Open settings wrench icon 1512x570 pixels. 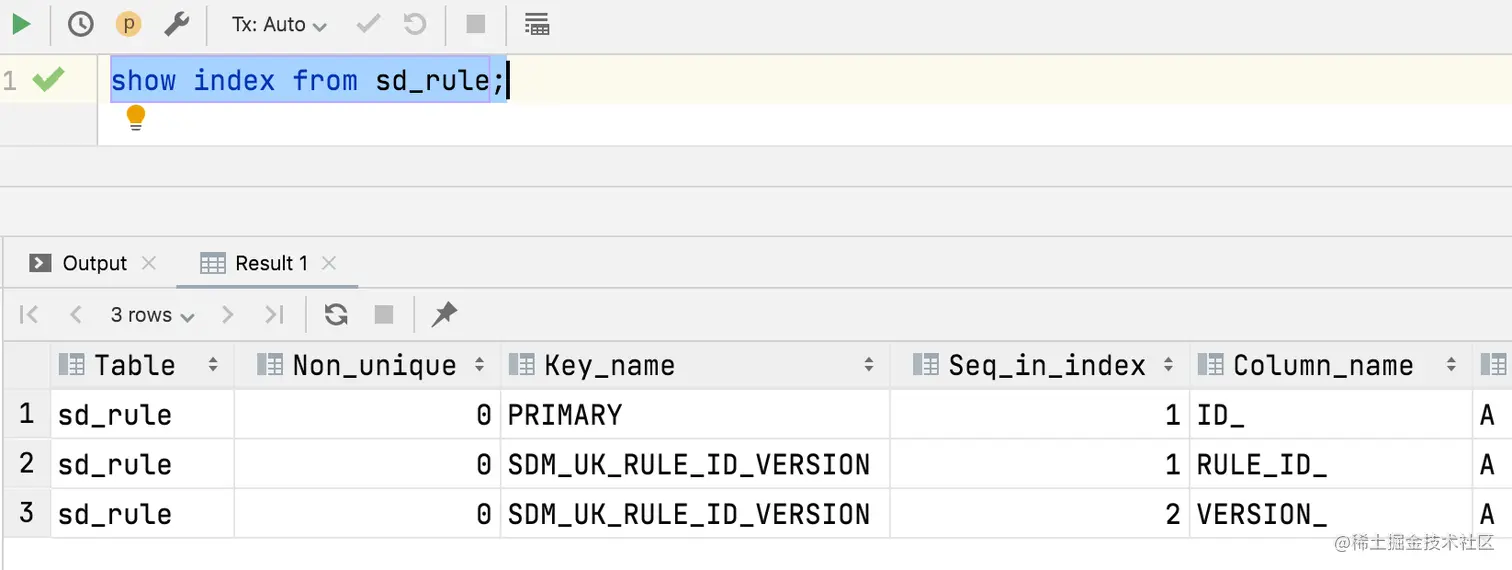coord(177,24)
